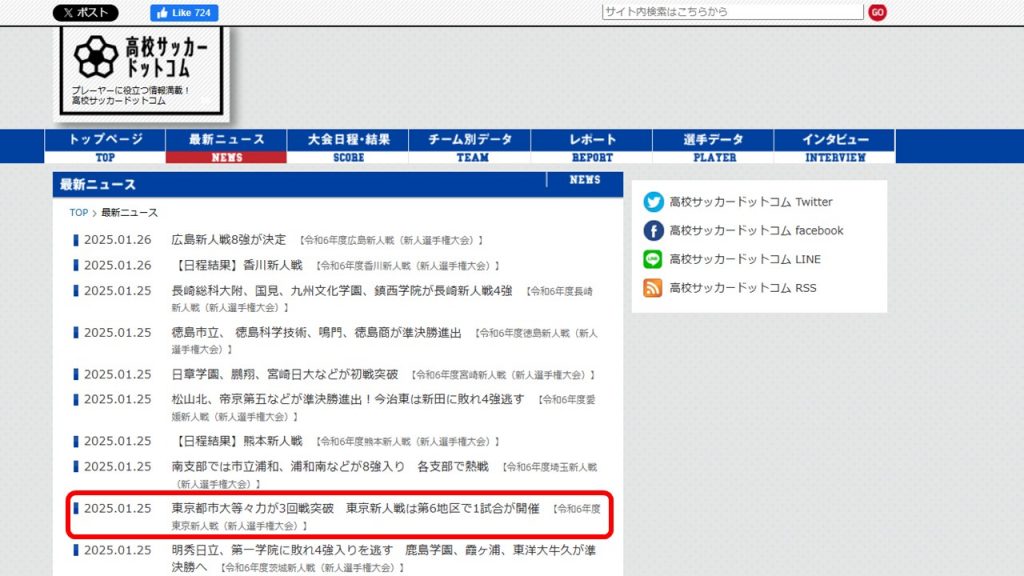Viewport: 1024px width, 576px height.
Task: Click the Twitter bird icon
Action: click(653, 202)
